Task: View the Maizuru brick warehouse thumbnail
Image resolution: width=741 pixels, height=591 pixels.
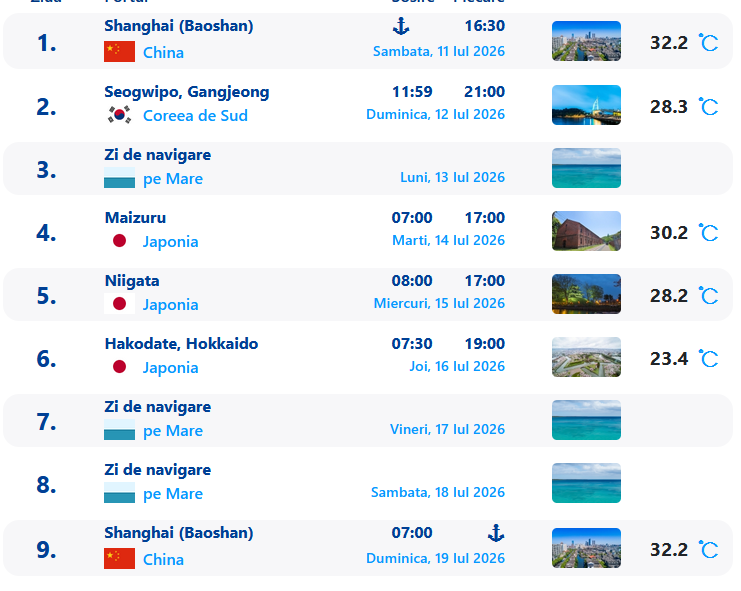Action: 586,231
